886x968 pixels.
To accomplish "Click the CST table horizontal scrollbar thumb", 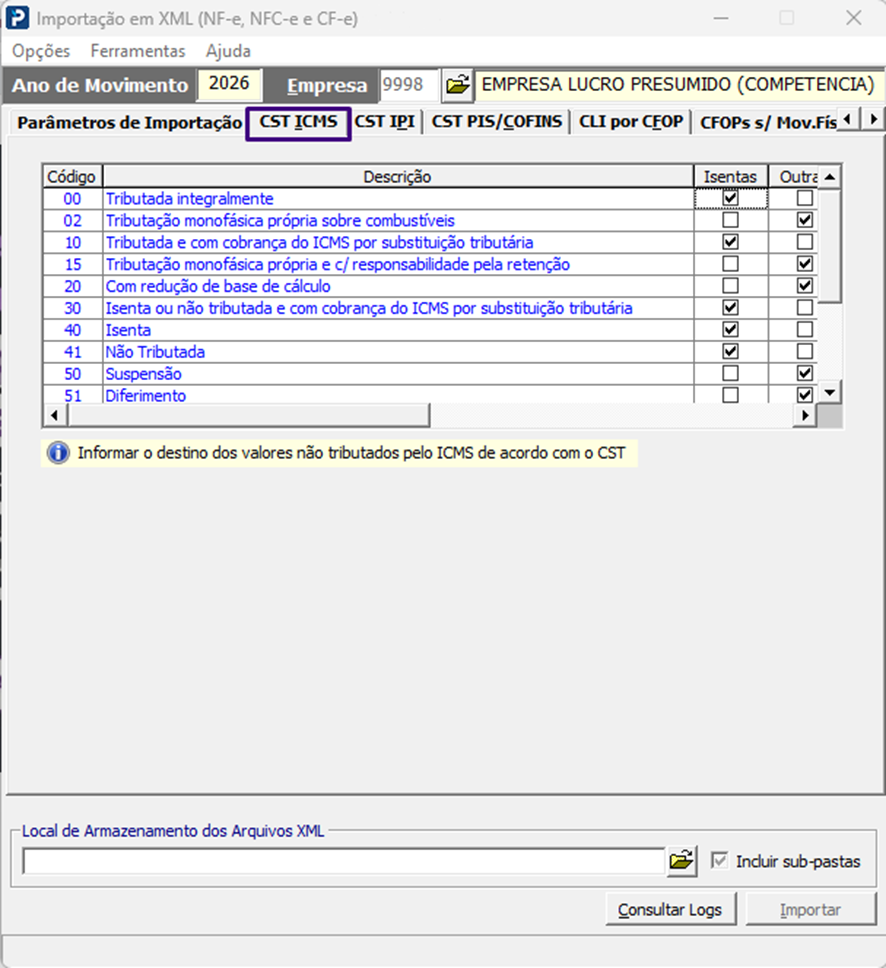I will (x=249, y=415).
